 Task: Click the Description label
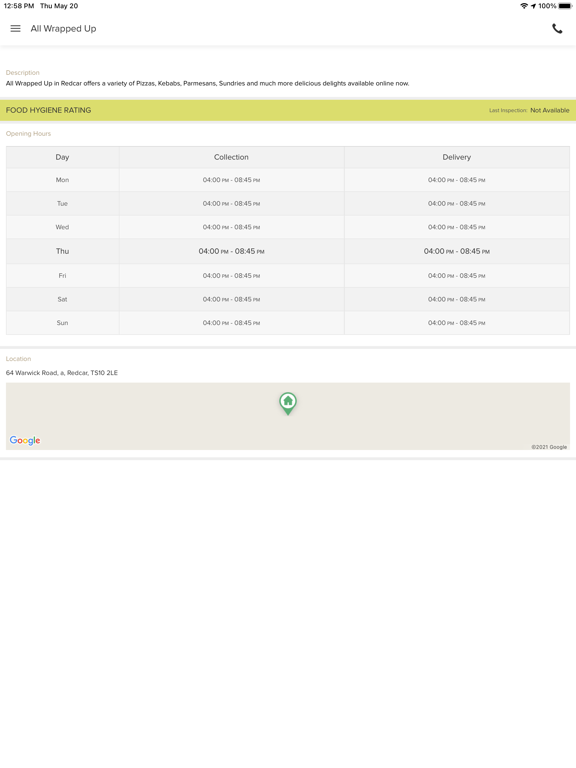(23, 72)
